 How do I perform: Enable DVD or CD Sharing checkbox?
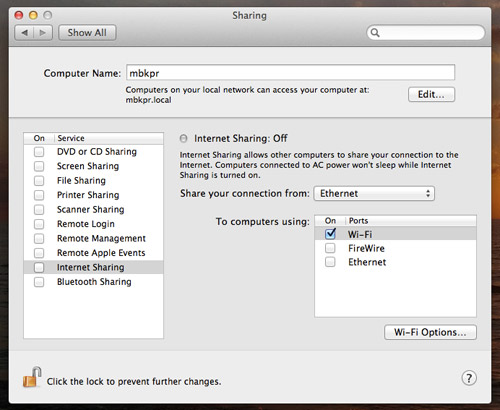point(39,152)
